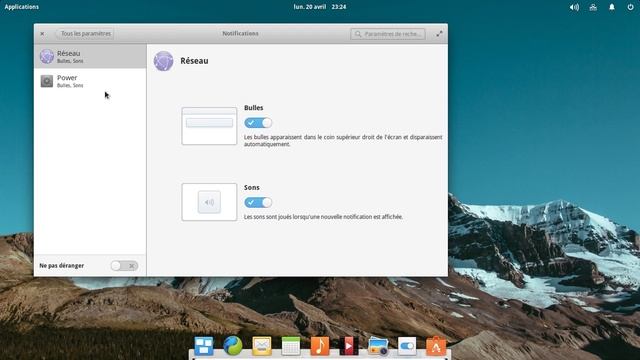Open the Applications menu in top panel
Viewport: 640px width, 360px height.
[22, 7]
